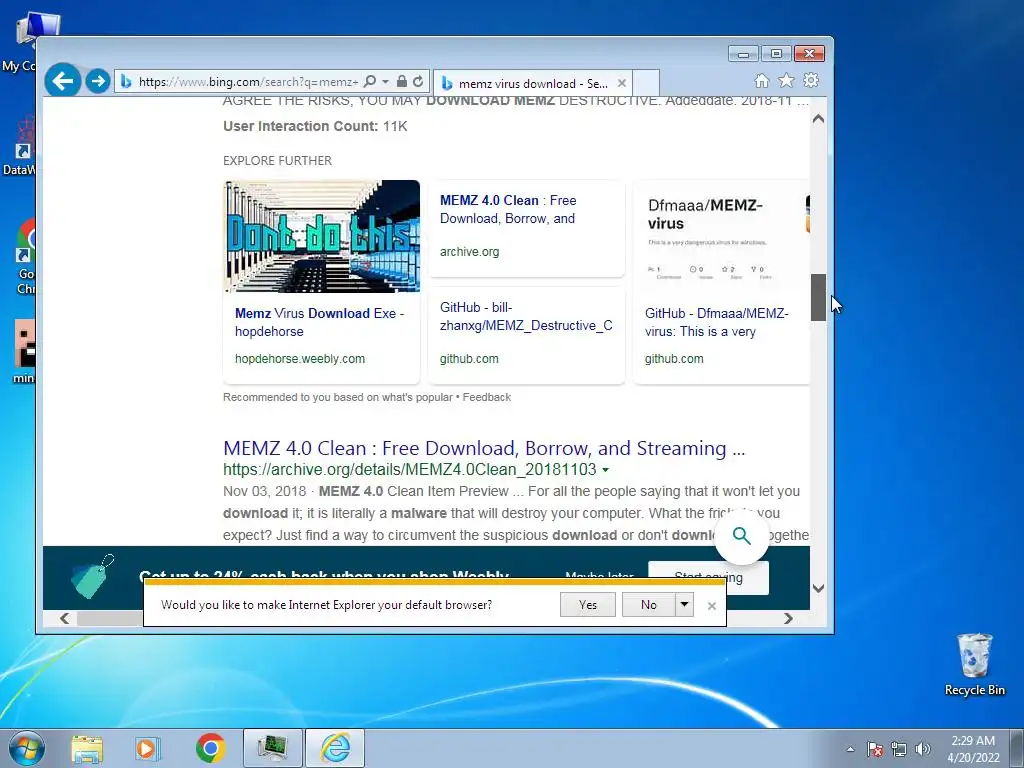Click the Dfmaaa/MEMZ-virus repository preview image
The width and height of the screenshot is (1024, 768).
[x=721, y=236]
